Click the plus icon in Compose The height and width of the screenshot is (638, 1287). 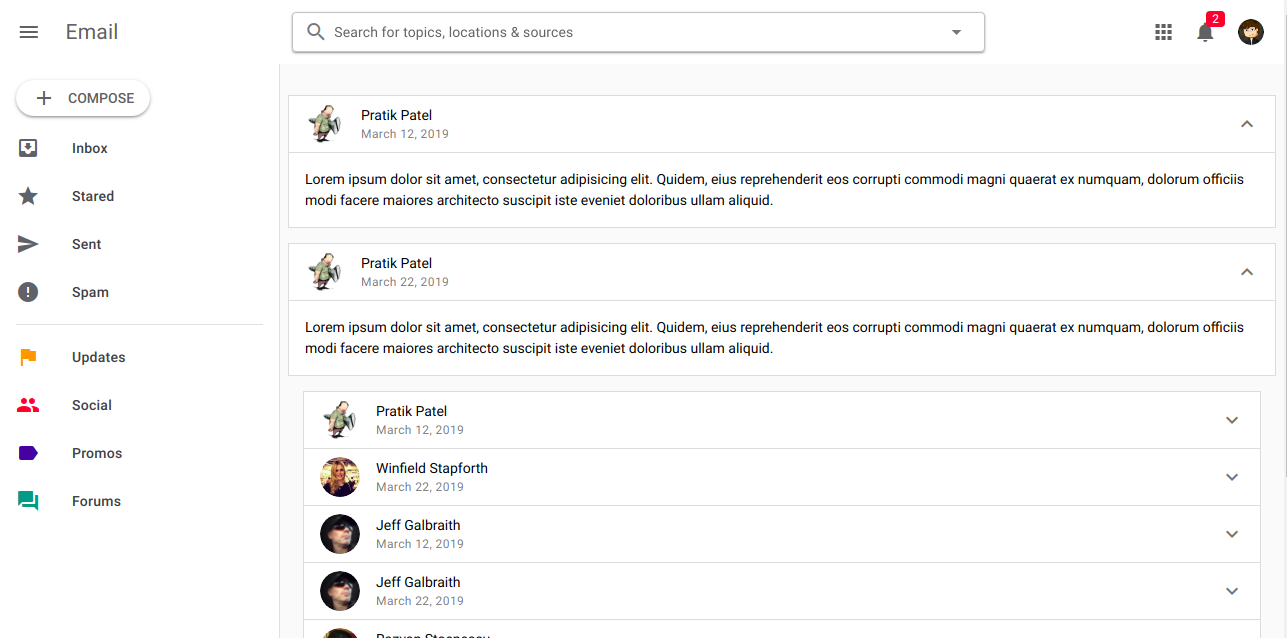point(43,98)
